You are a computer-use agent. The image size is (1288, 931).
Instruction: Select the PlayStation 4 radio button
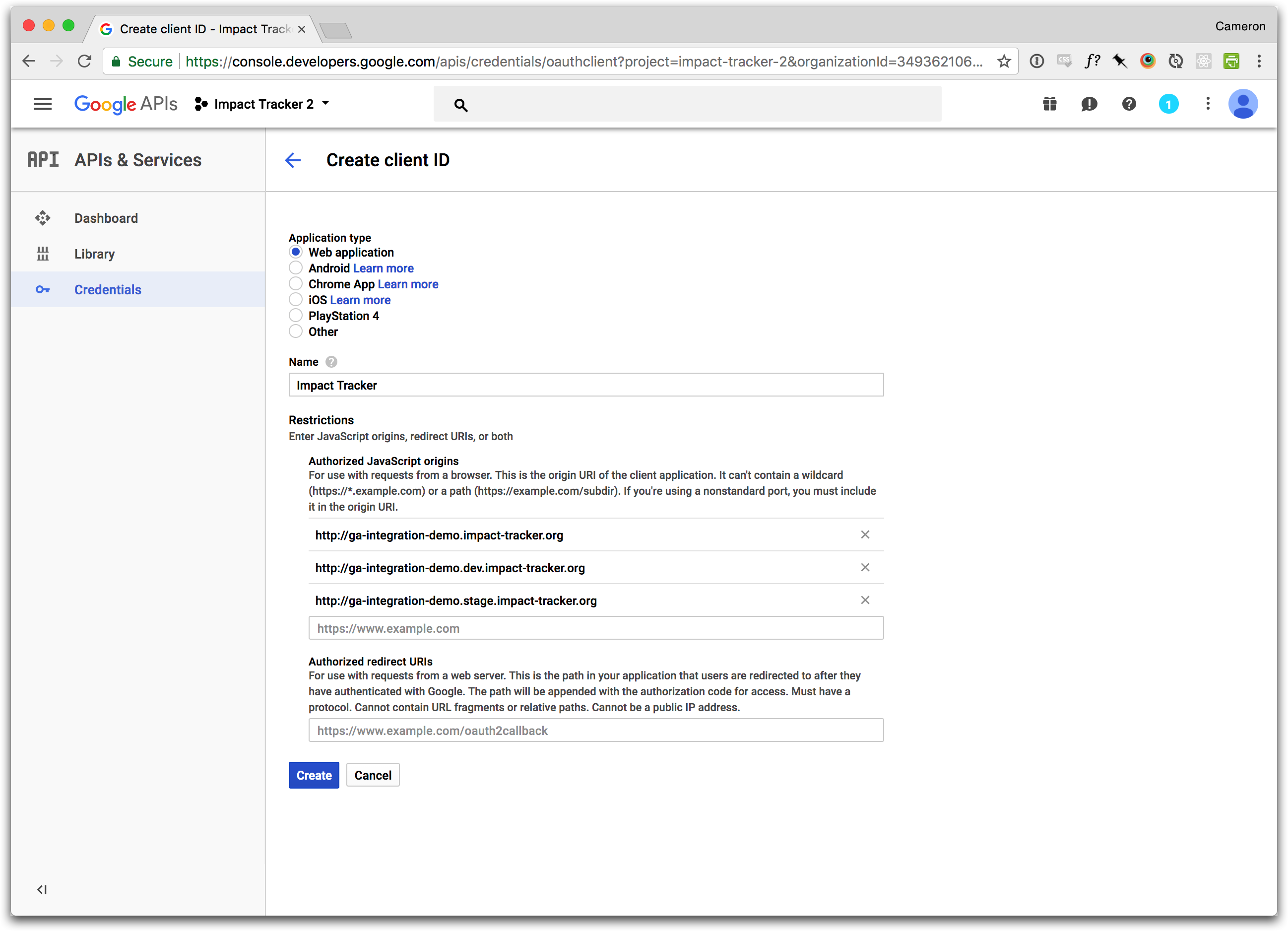[x=295, y=316]
